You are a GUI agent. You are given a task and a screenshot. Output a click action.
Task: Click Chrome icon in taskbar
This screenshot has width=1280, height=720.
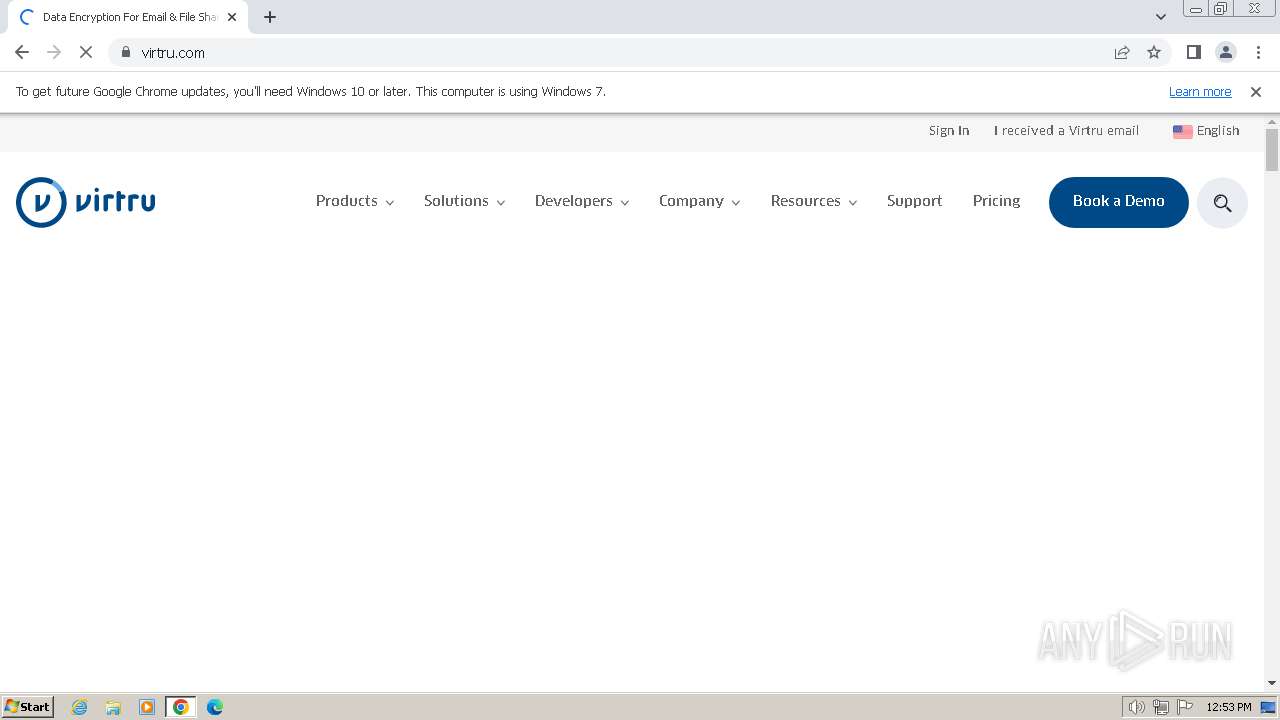(x=181, y=707)
